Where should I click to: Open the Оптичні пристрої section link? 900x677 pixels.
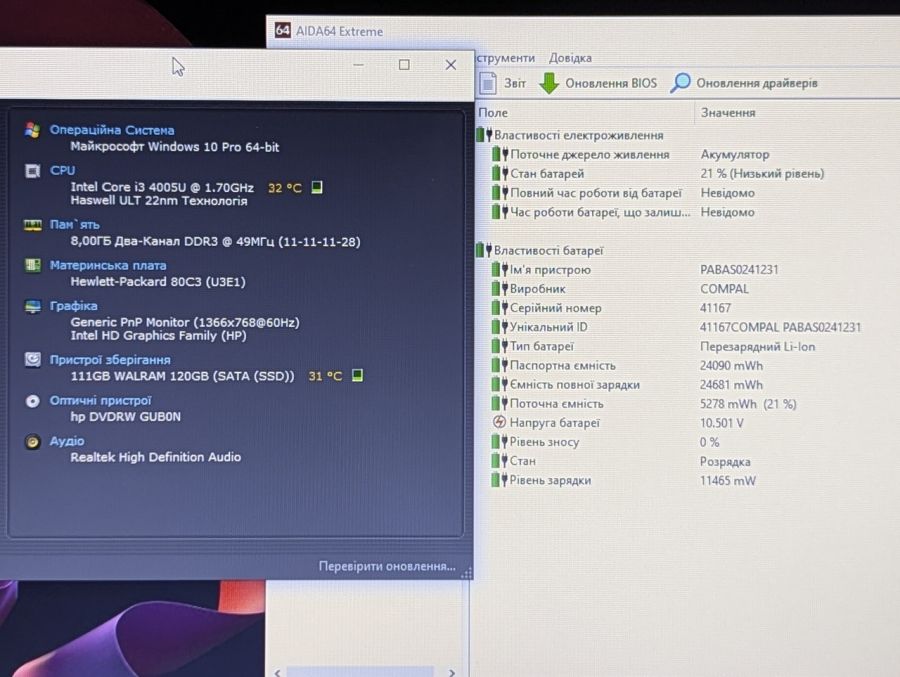pos(100,400)
